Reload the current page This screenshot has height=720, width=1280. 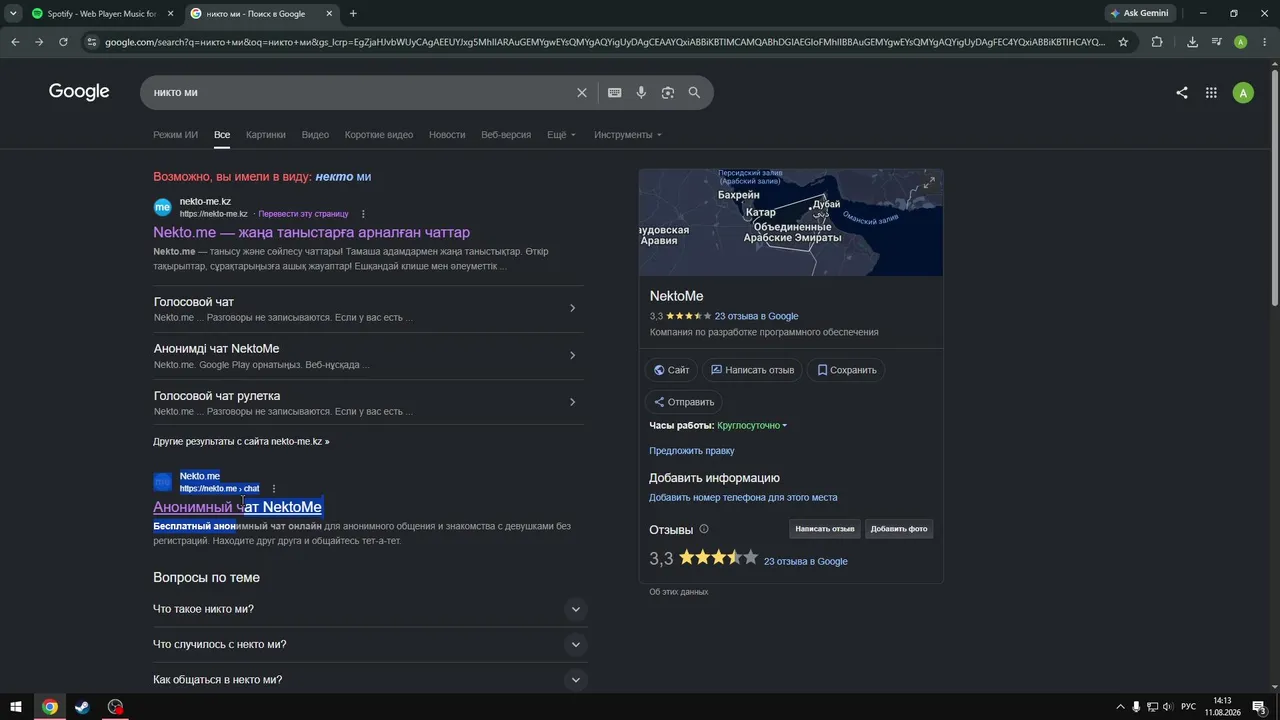pos(63,42)
